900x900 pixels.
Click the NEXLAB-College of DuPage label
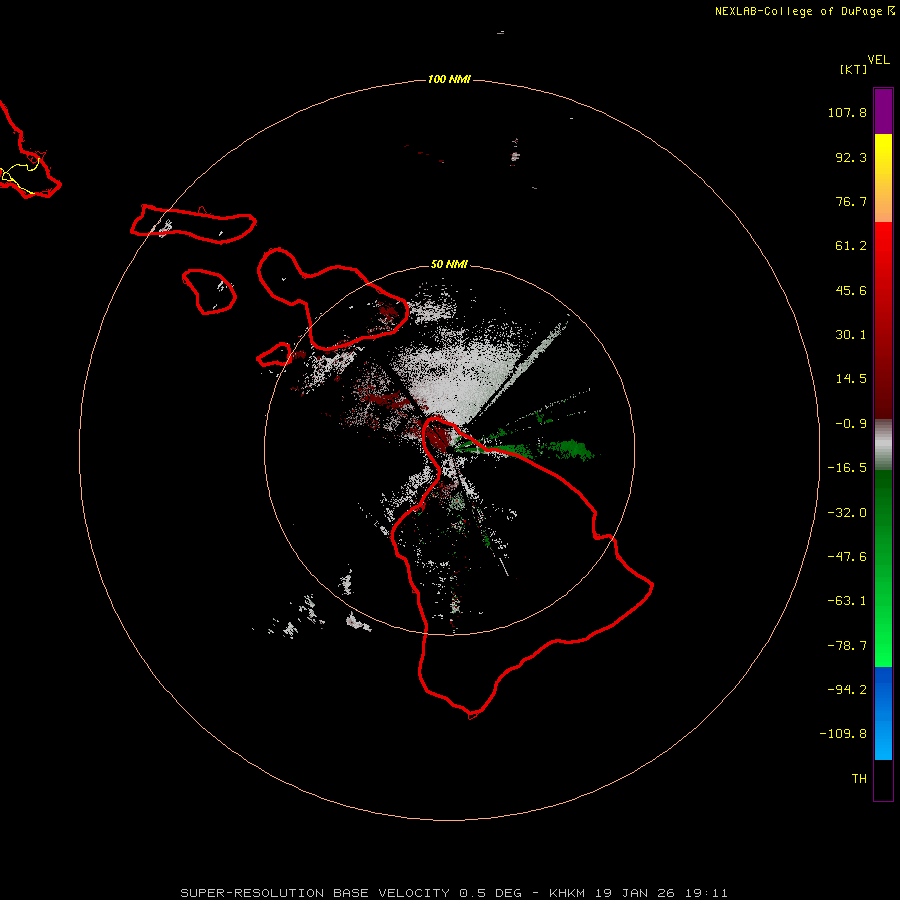[x=804, y=11]
